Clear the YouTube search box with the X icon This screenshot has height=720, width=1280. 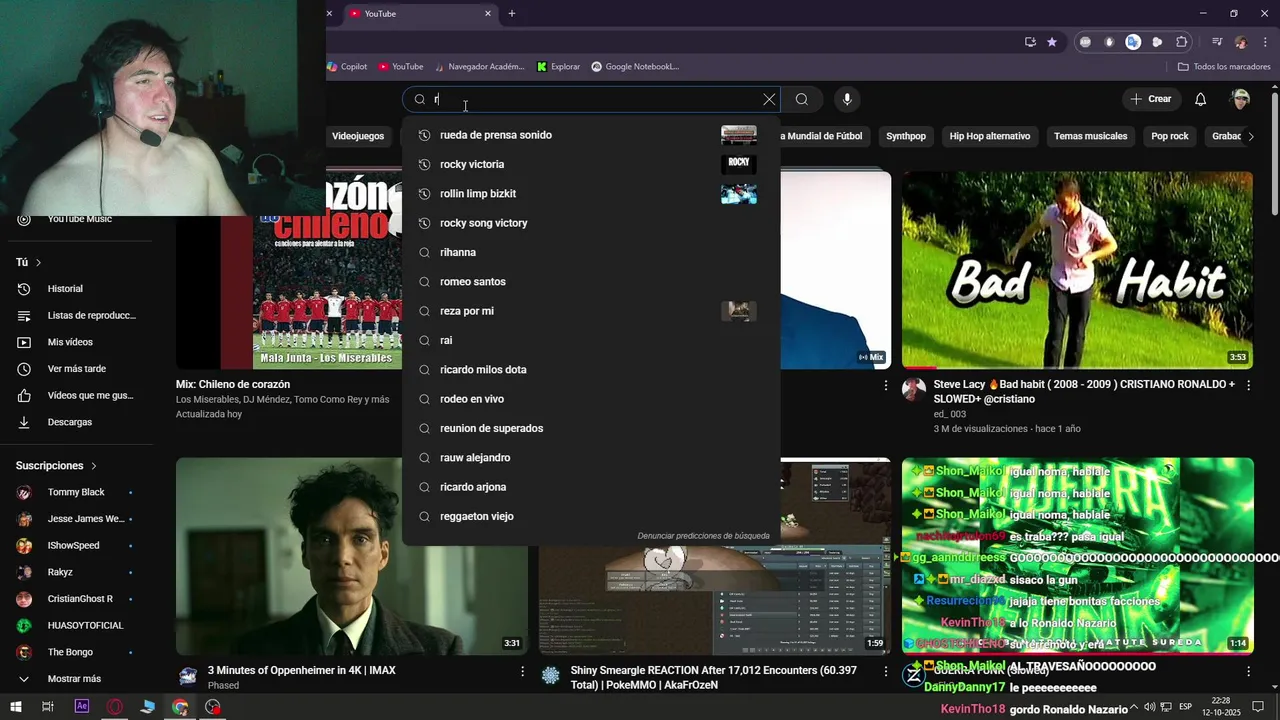(769, 99)
